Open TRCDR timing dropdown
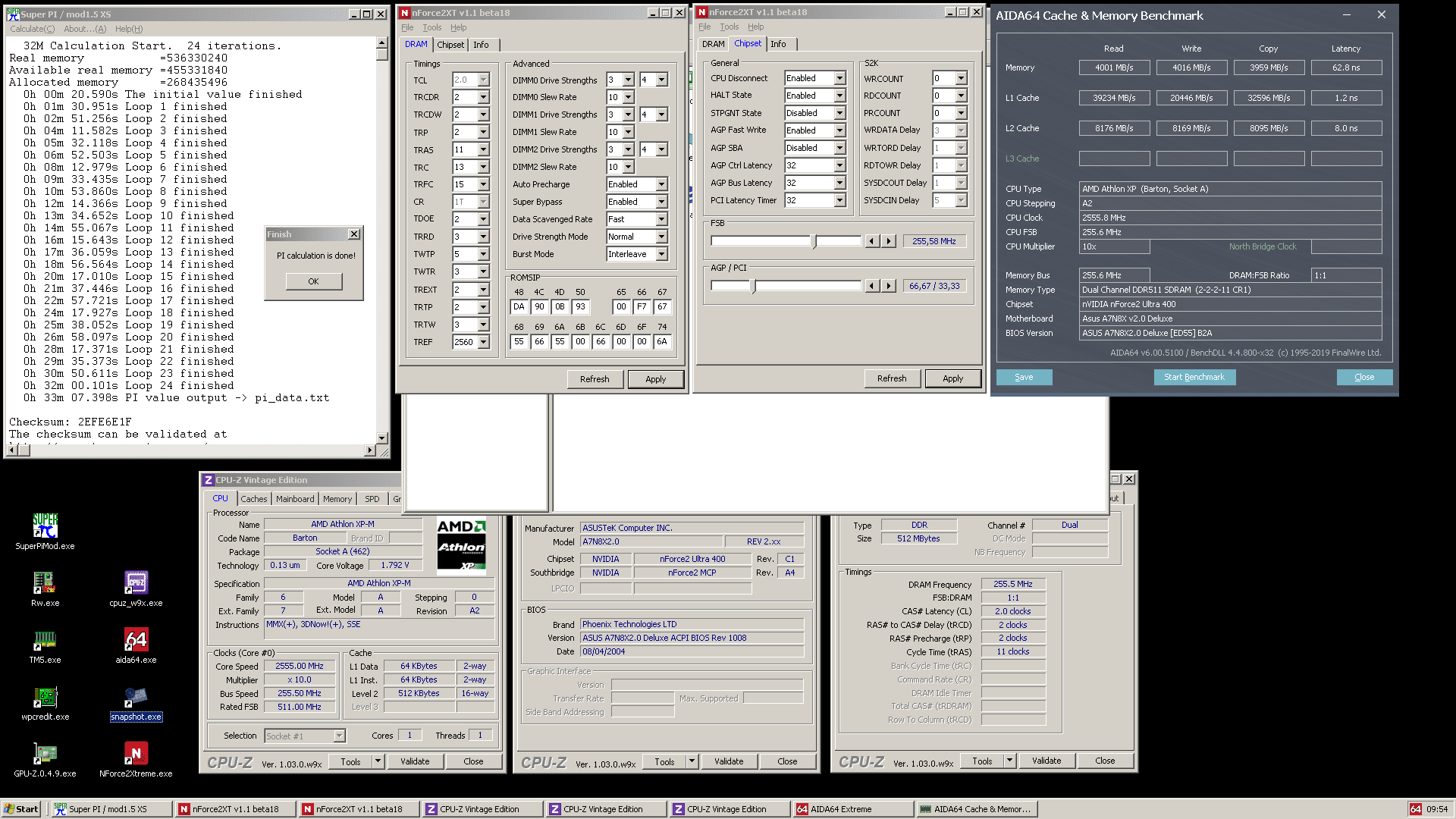The image size is (1456, 819). pyautogui.click(x=483, y=97)
